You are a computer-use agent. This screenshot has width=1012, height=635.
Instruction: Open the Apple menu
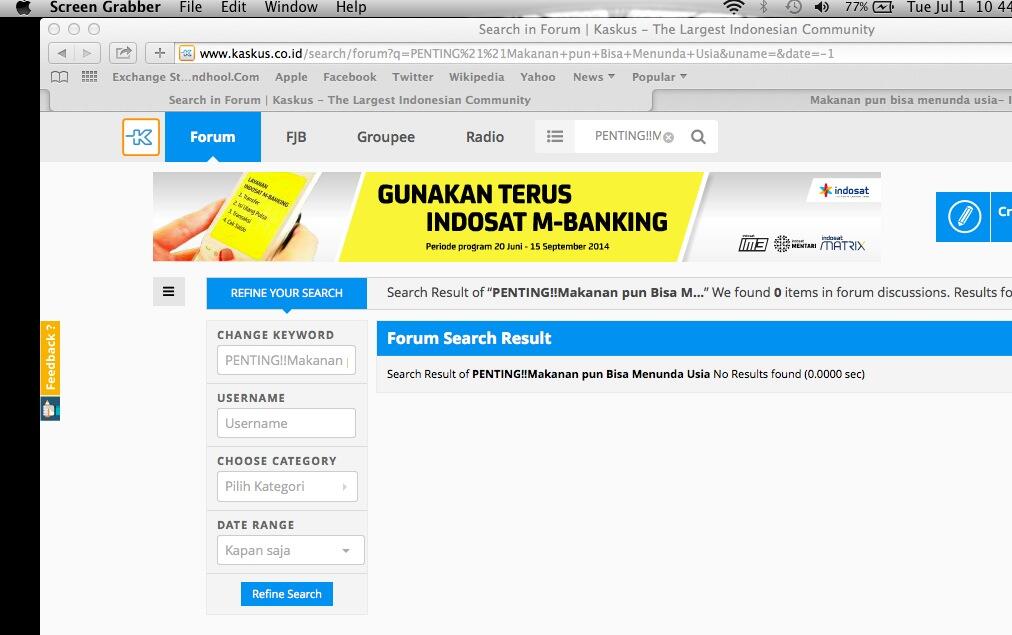[23, 8]
